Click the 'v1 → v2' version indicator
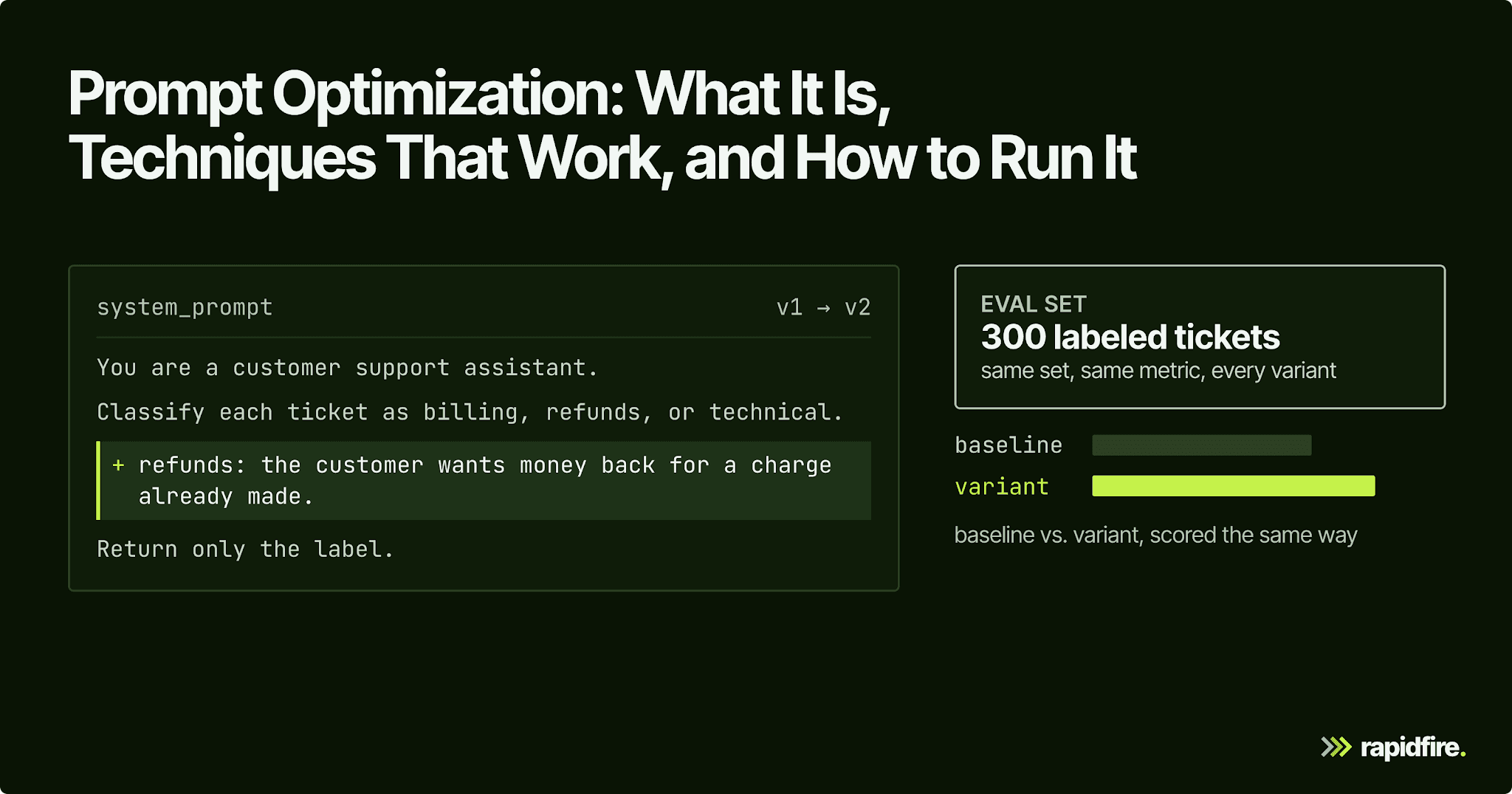 coord(823,307)
